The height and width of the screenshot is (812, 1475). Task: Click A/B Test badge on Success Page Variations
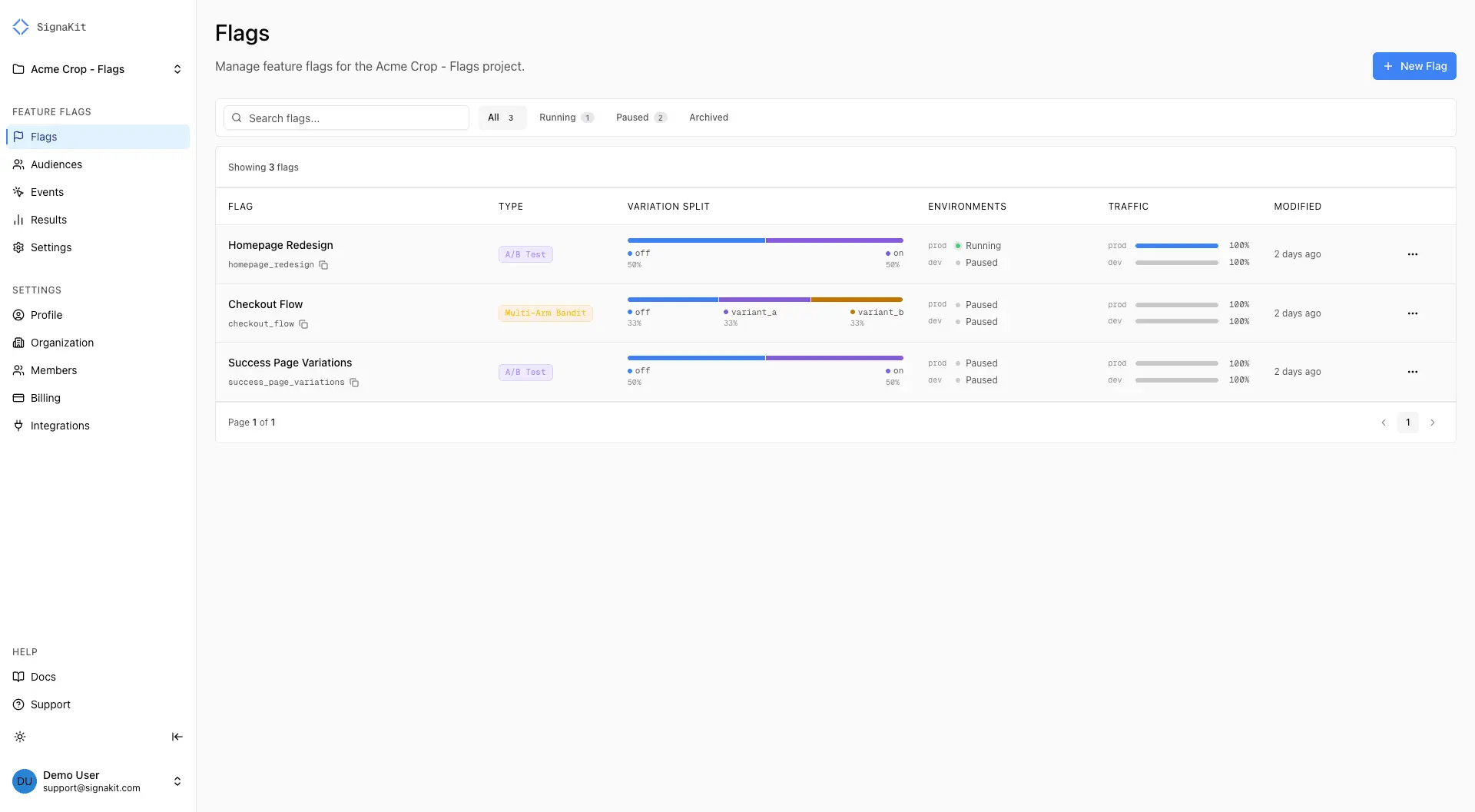[x=525, y=372]
